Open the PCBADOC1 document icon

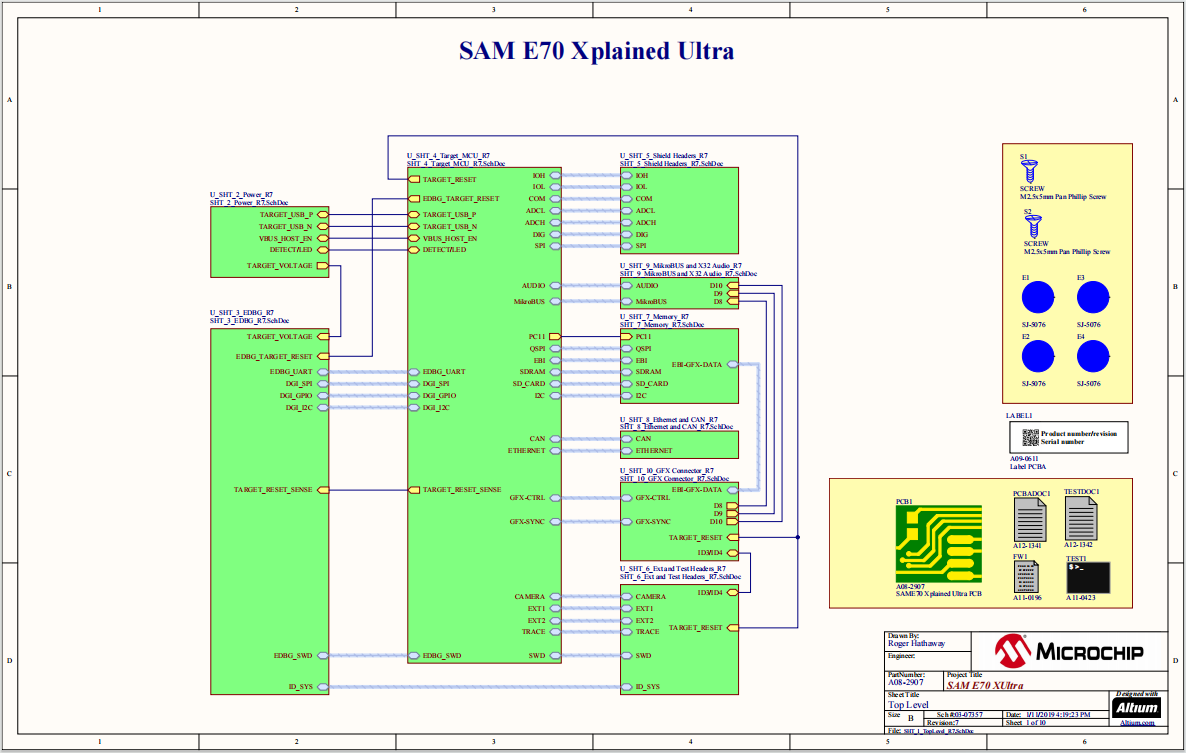pos(1030,519)
